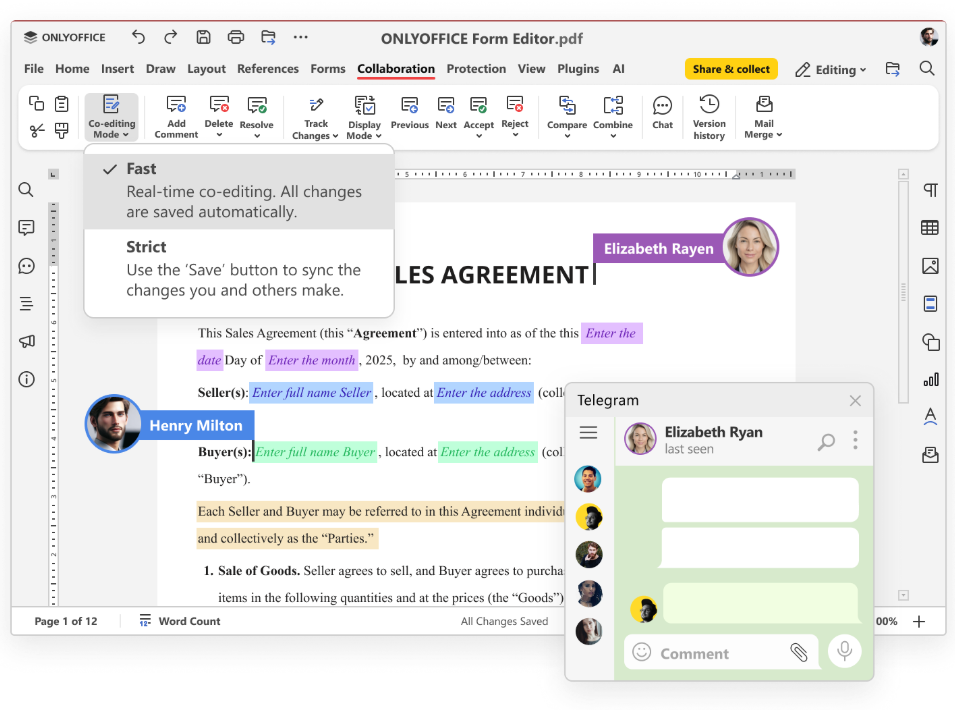The width and height of the screenshot is (955, 710).
Task: Open the About info icon in left sidebar
Action: tap(26, 379)
